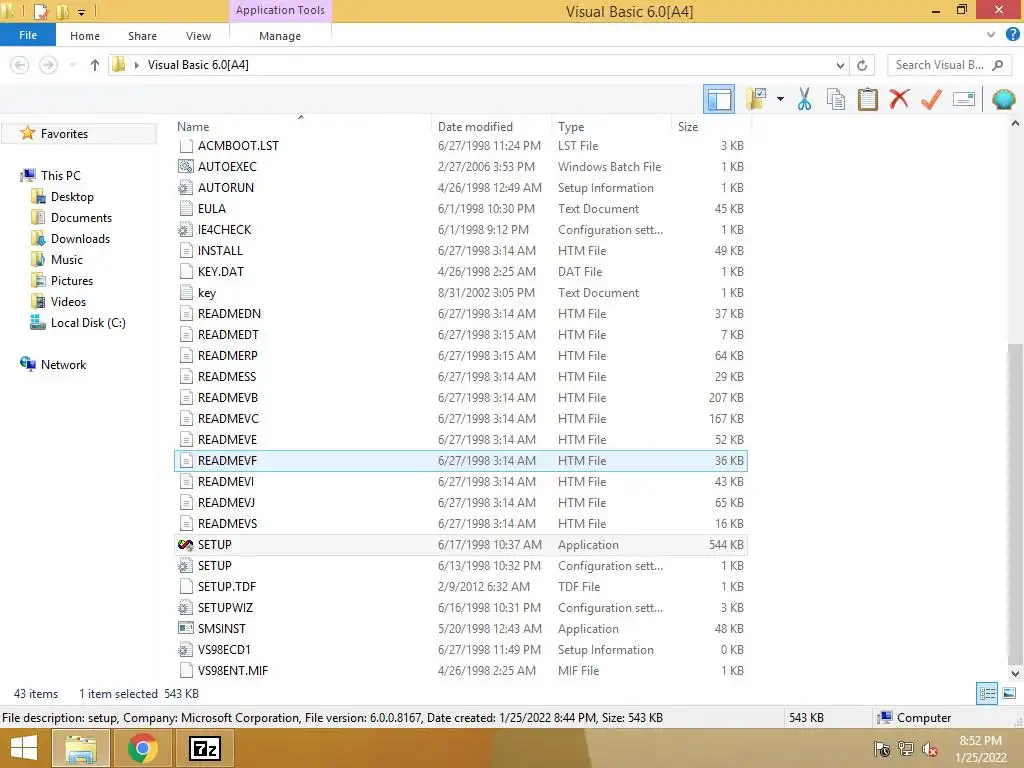Open the Help question mark icon
Image resolution: width=1024 pixels, height=768 pixels.
1012,35
